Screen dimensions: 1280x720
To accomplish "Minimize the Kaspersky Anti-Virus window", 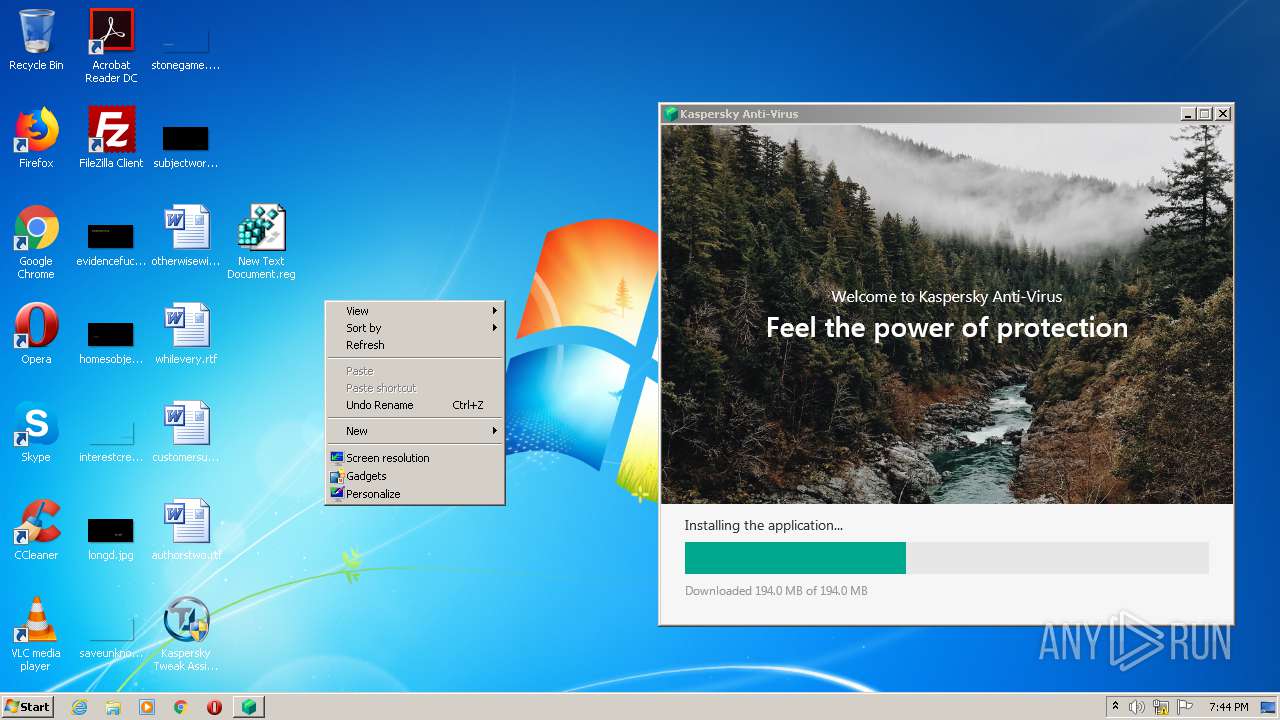I will 1188,114.
